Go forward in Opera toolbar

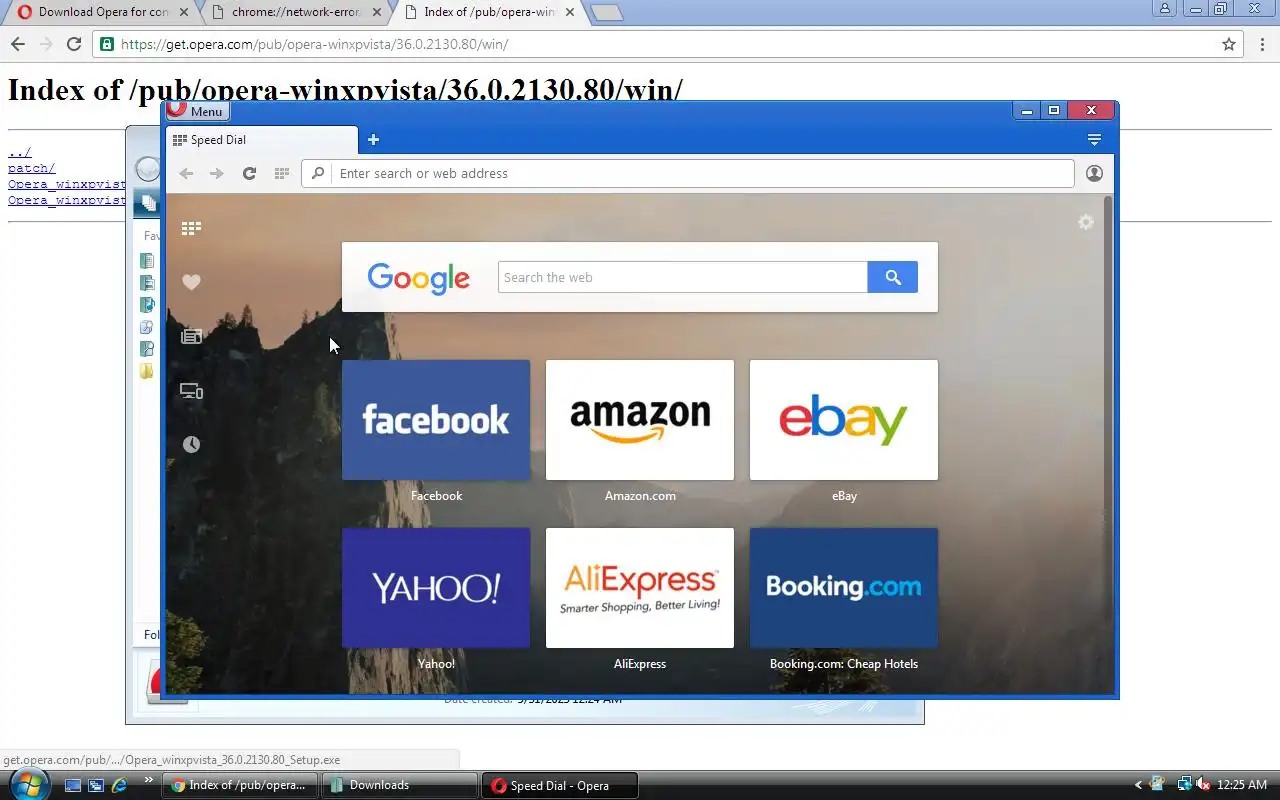217,173
